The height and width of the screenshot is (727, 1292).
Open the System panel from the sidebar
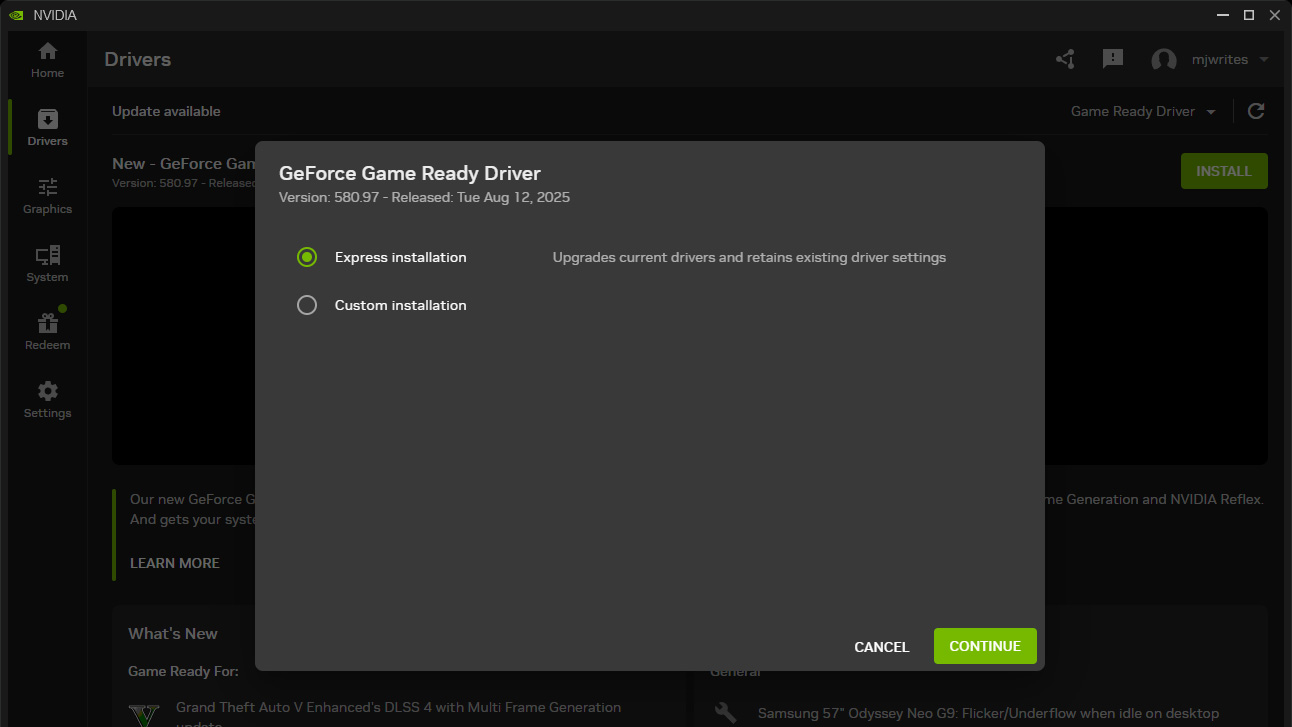(46, 262)
